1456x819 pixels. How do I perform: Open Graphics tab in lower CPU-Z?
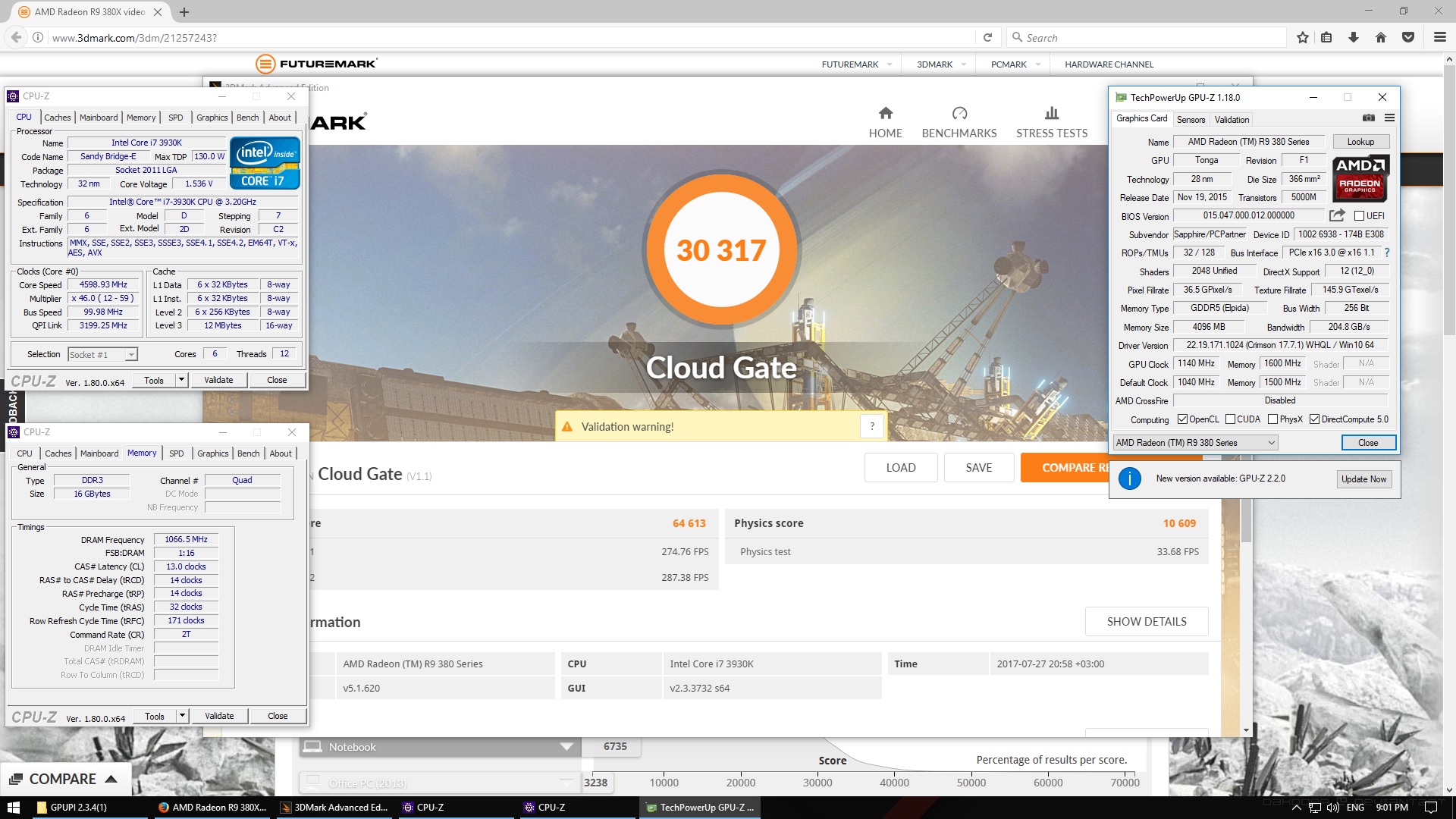[212, 453]
